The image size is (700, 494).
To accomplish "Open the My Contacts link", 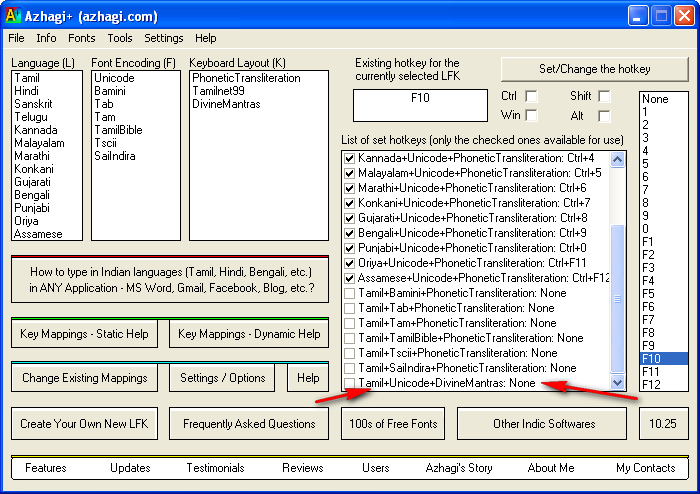I will (x=646, y=468).
